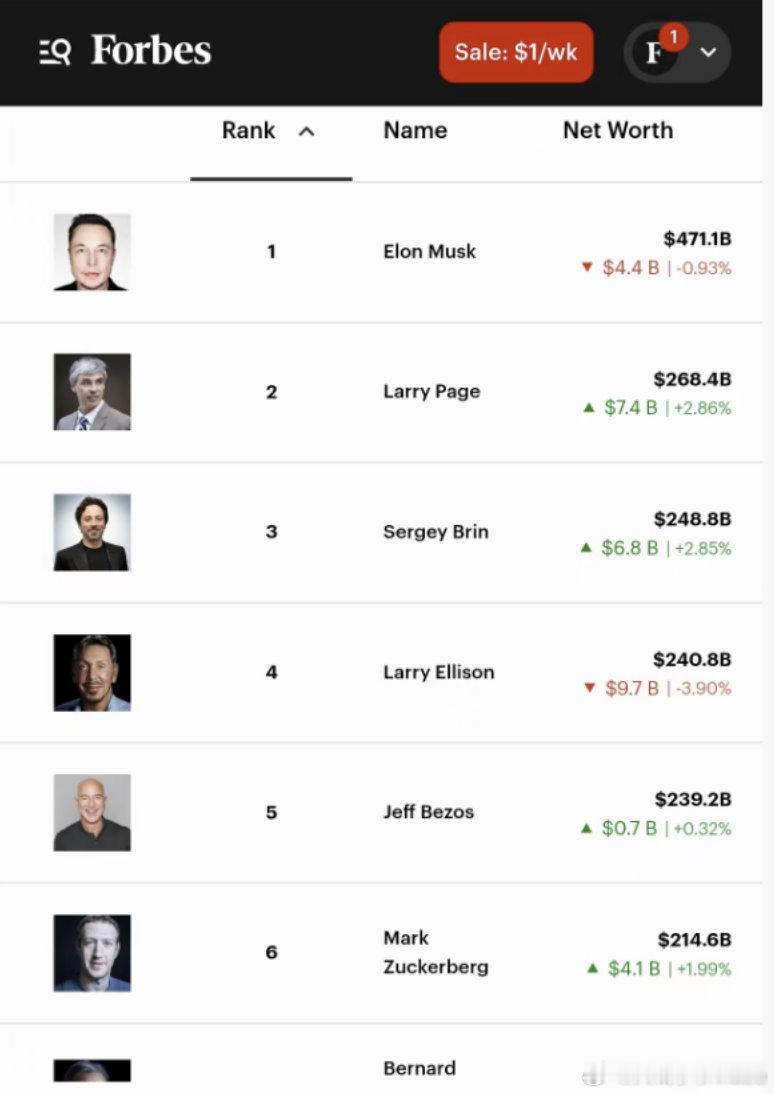Open the Forbes search menu icon

(55, 52)
